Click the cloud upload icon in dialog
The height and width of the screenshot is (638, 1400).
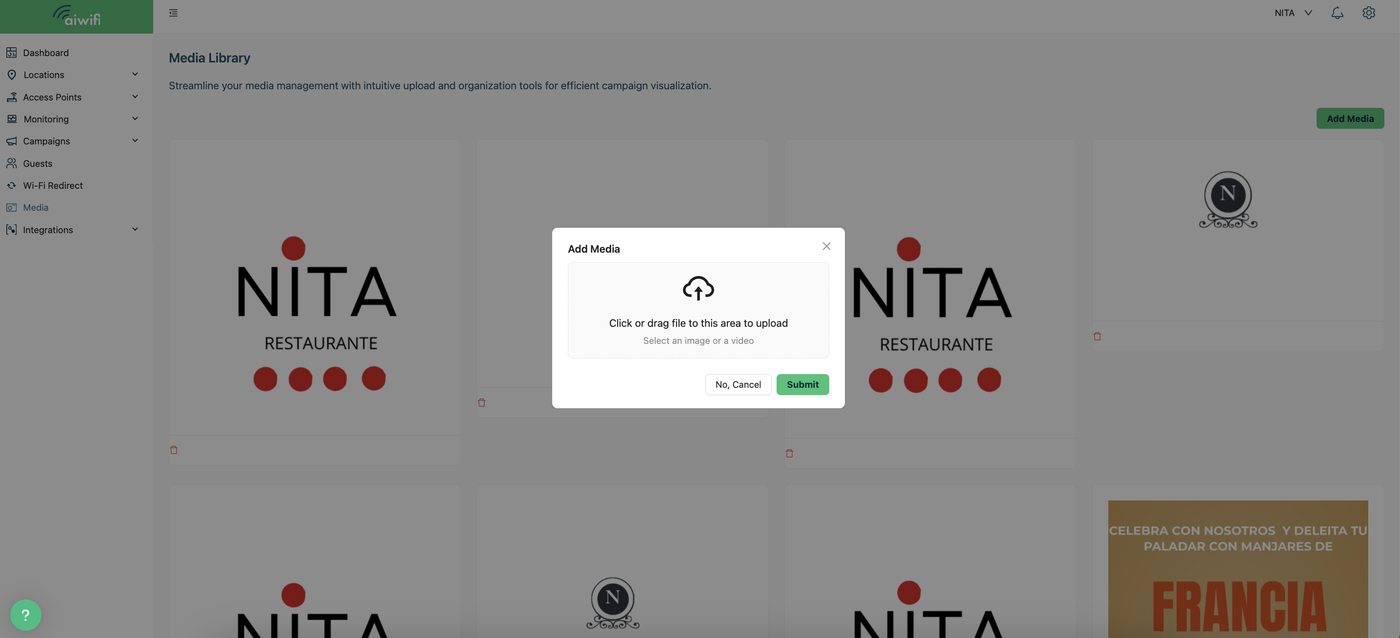click(698, 288)
